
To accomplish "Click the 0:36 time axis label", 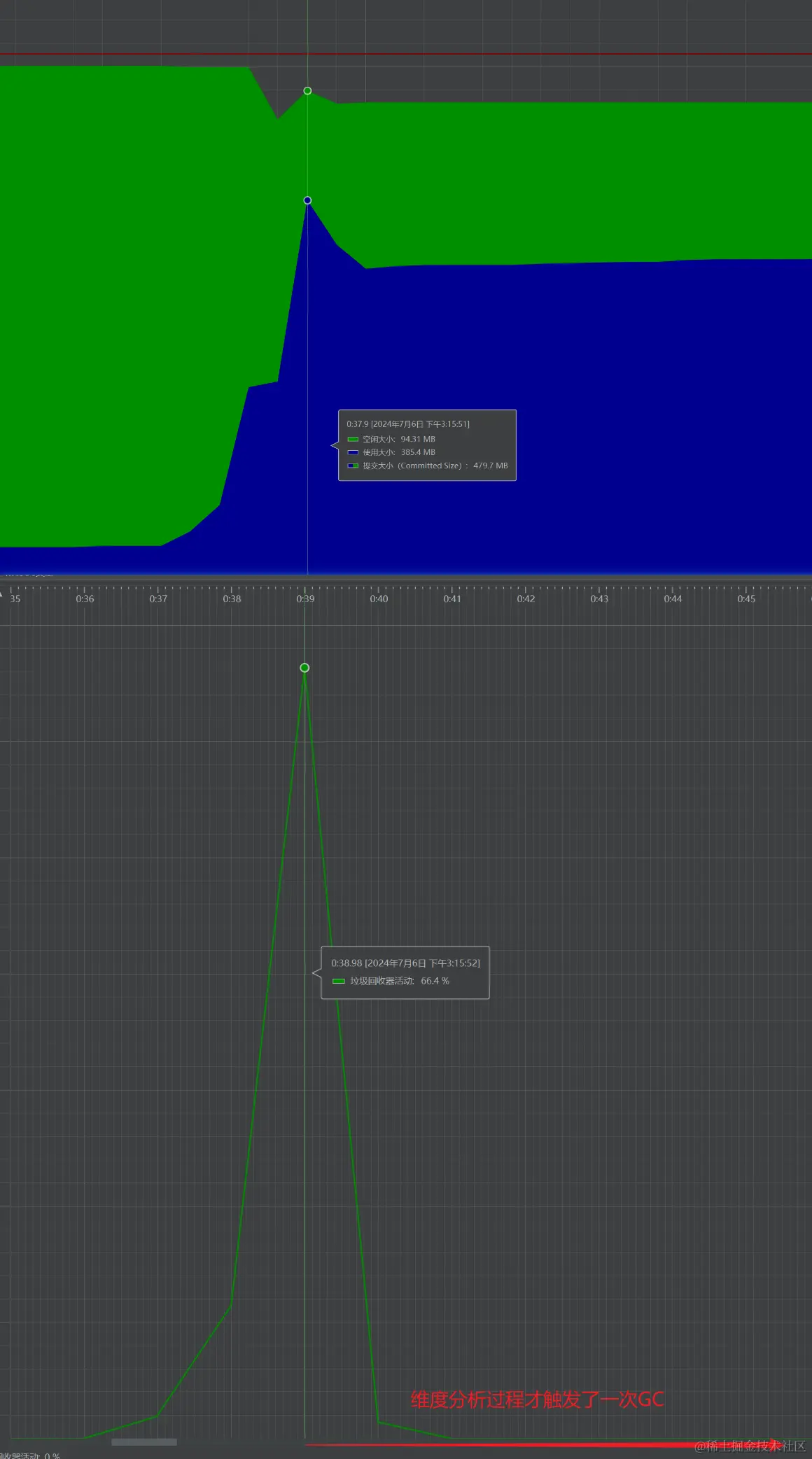I will [x=85, y=599].
